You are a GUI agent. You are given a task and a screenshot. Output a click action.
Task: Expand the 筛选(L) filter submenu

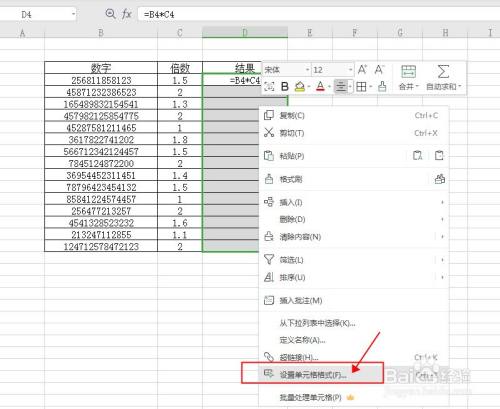pyautogui.click(x=354, y=260)
